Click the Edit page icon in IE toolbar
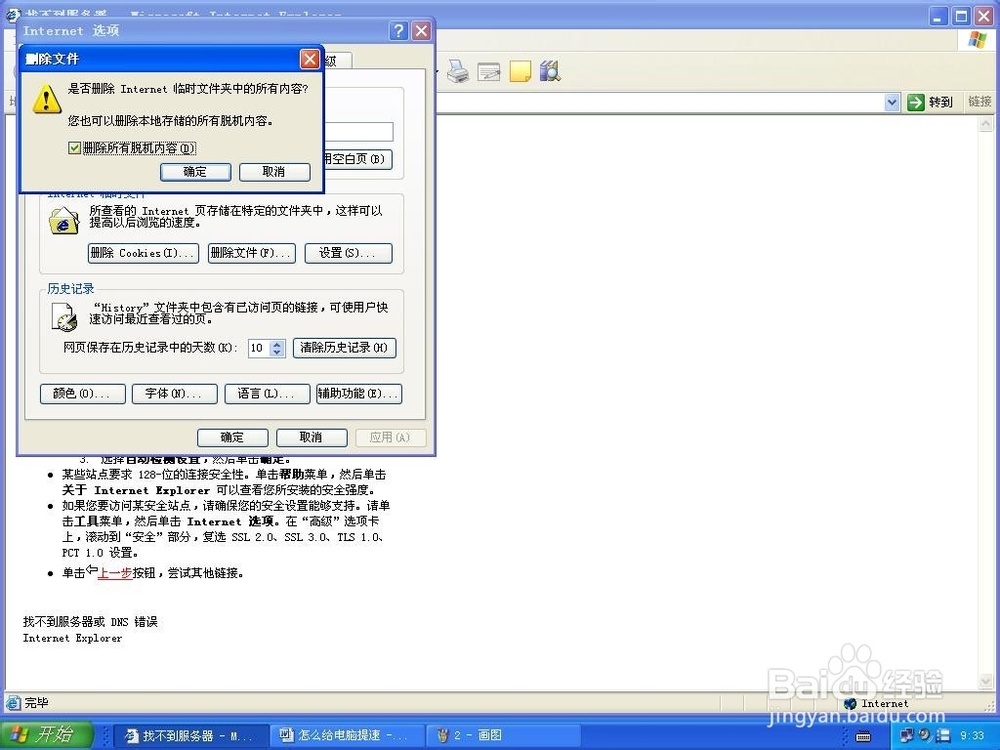The height and width of the screenshot is (750, 1000). tap(489, 71)
